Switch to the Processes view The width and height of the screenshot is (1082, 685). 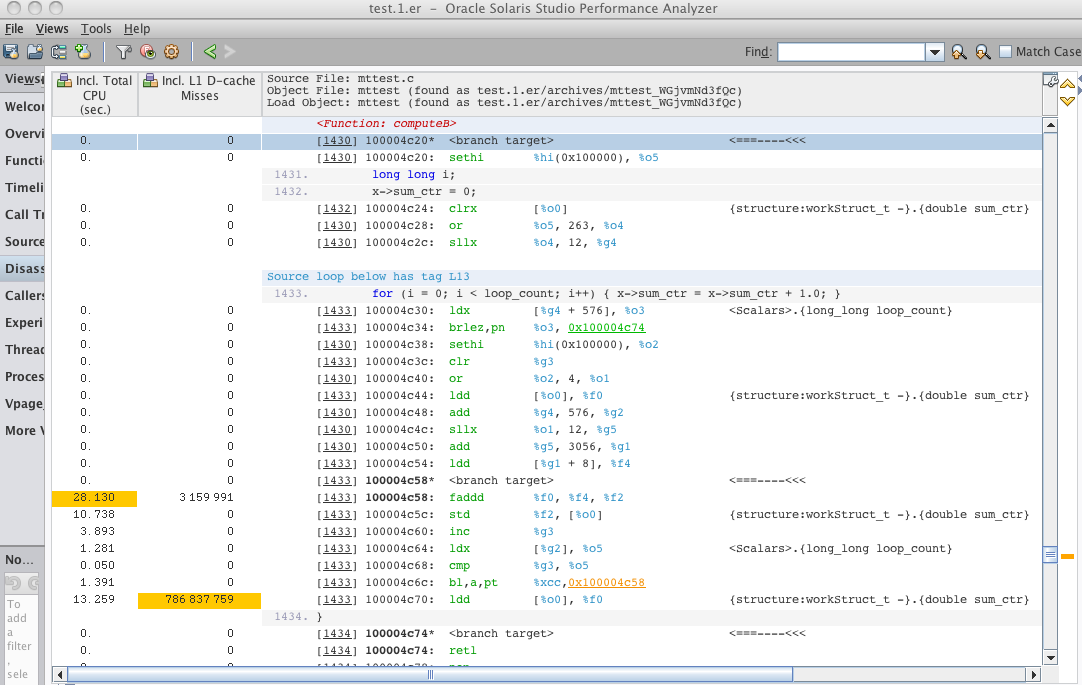coord(23,377)
